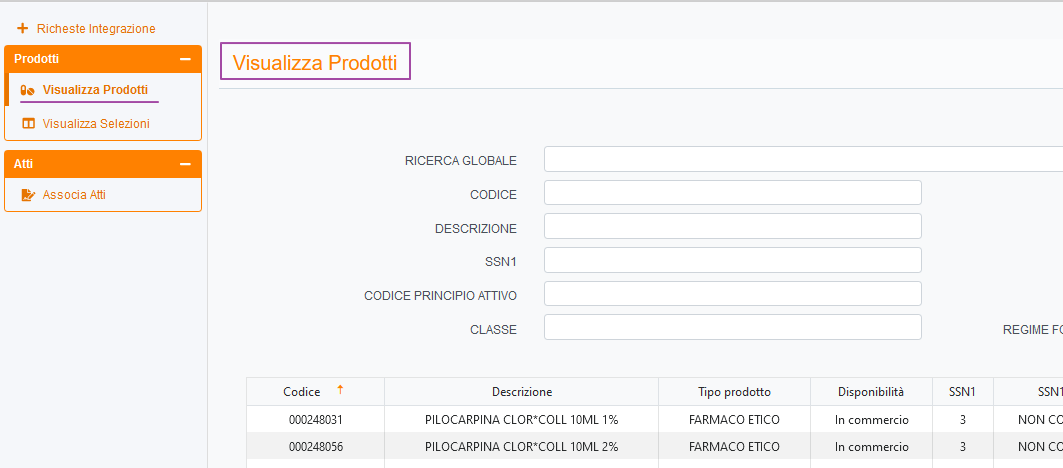Sort table by Tipo prodotto column header
Viewport: 1063px width, 468px height.
[734, 392]
